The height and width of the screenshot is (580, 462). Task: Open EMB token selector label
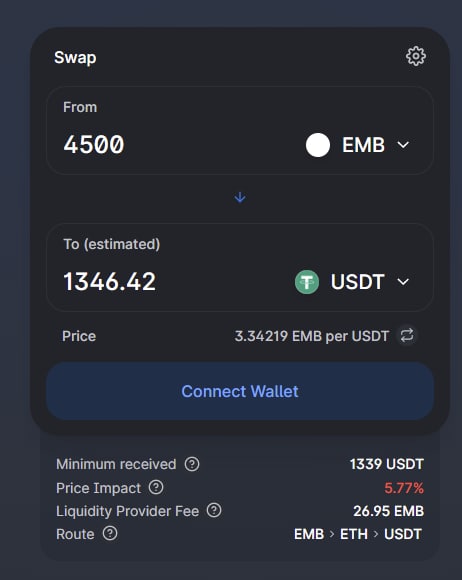click(x=363, y=145)
